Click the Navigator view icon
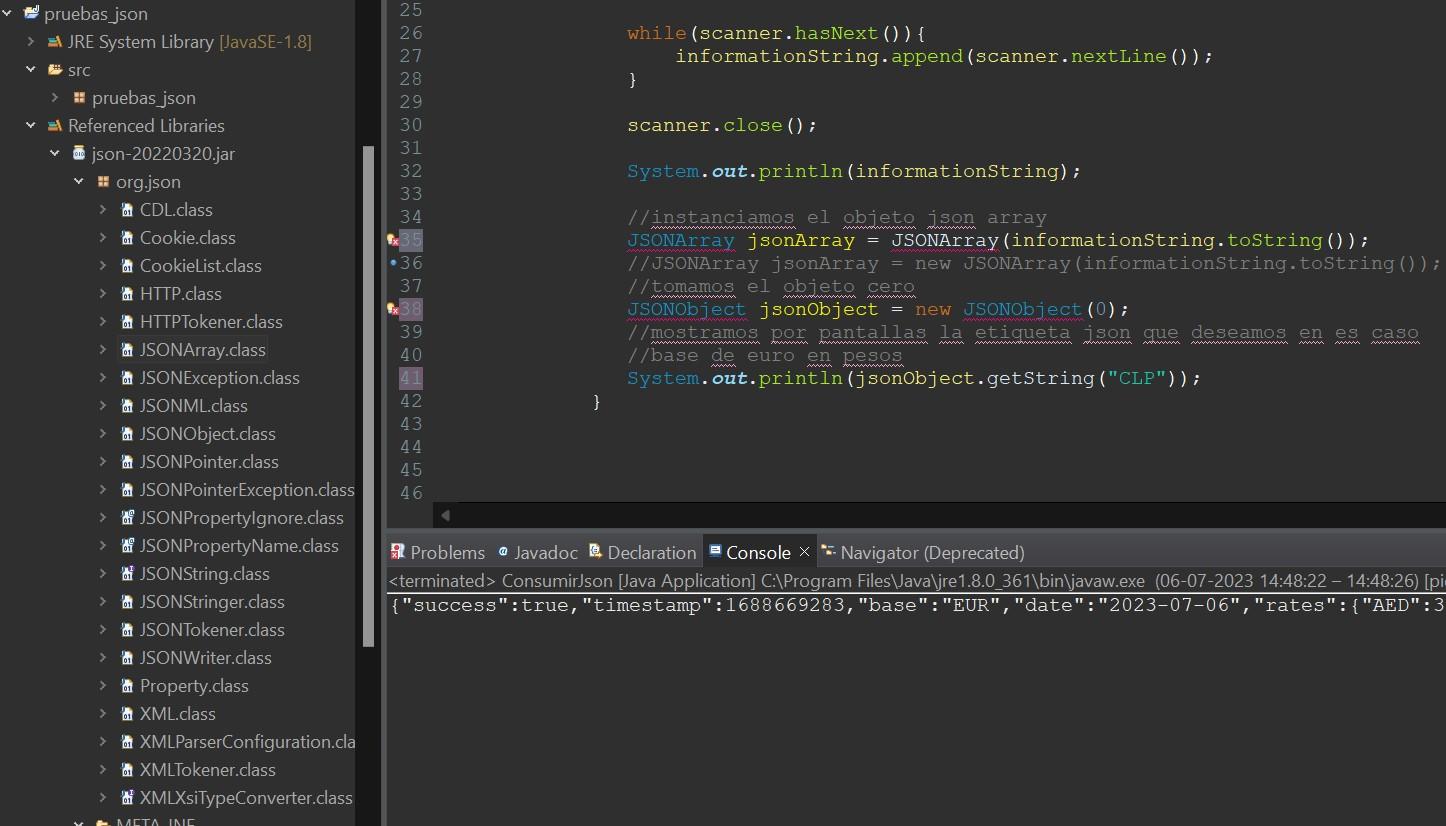1446x826 pixels. [x=828, y=551]
